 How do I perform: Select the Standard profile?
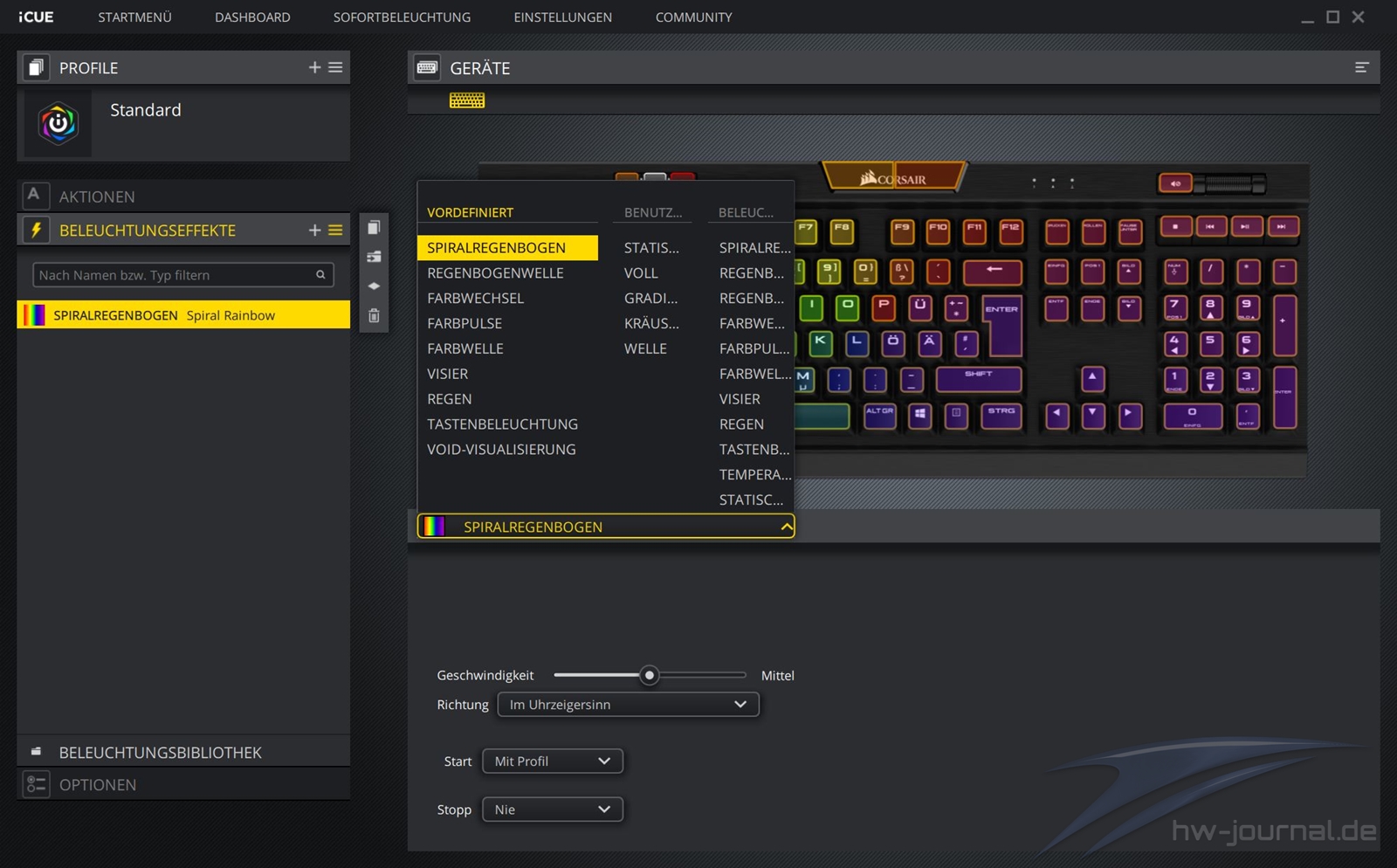[183, 123]
